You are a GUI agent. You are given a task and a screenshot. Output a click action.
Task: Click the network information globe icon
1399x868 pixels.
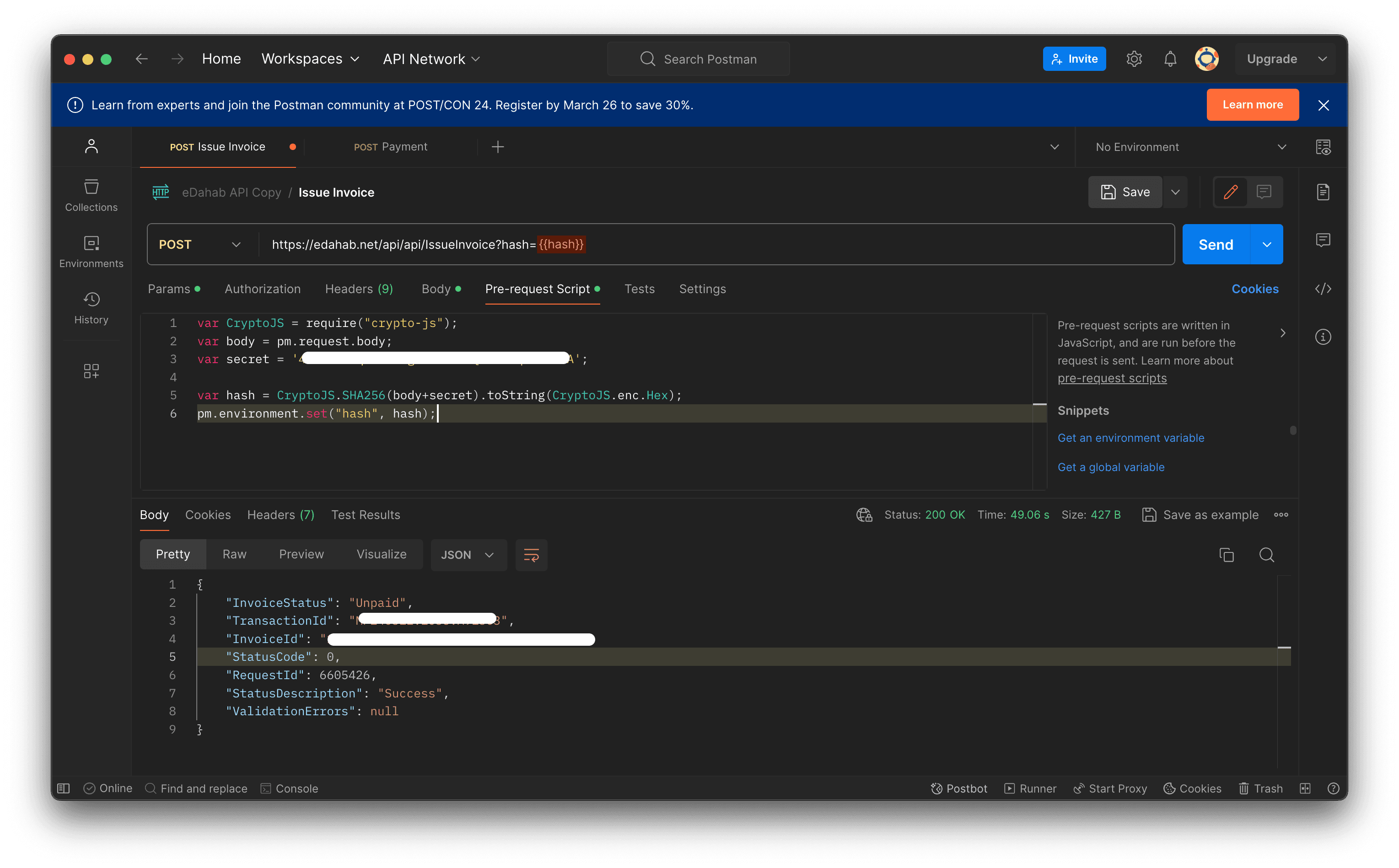[864, 515]
